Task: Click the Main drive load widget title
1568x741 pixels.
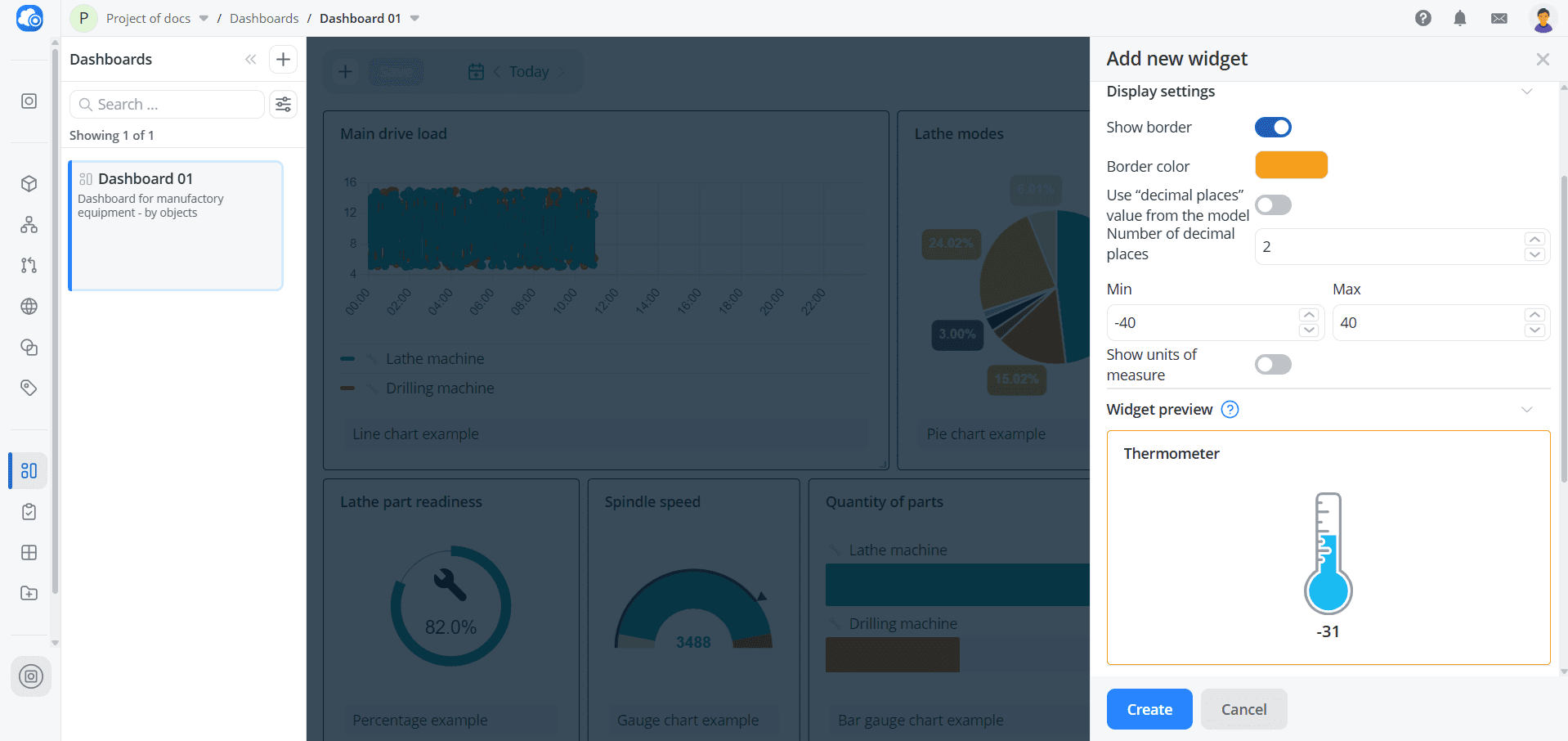Action: click(393, 133)
